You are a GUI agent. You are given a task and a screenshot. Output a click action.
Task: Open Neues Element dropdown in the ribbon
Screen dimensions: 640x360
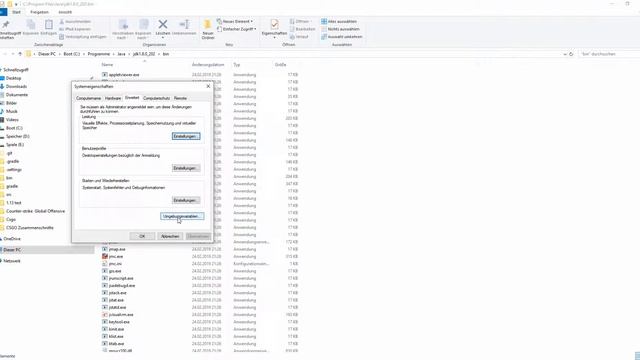click(235, 21)
